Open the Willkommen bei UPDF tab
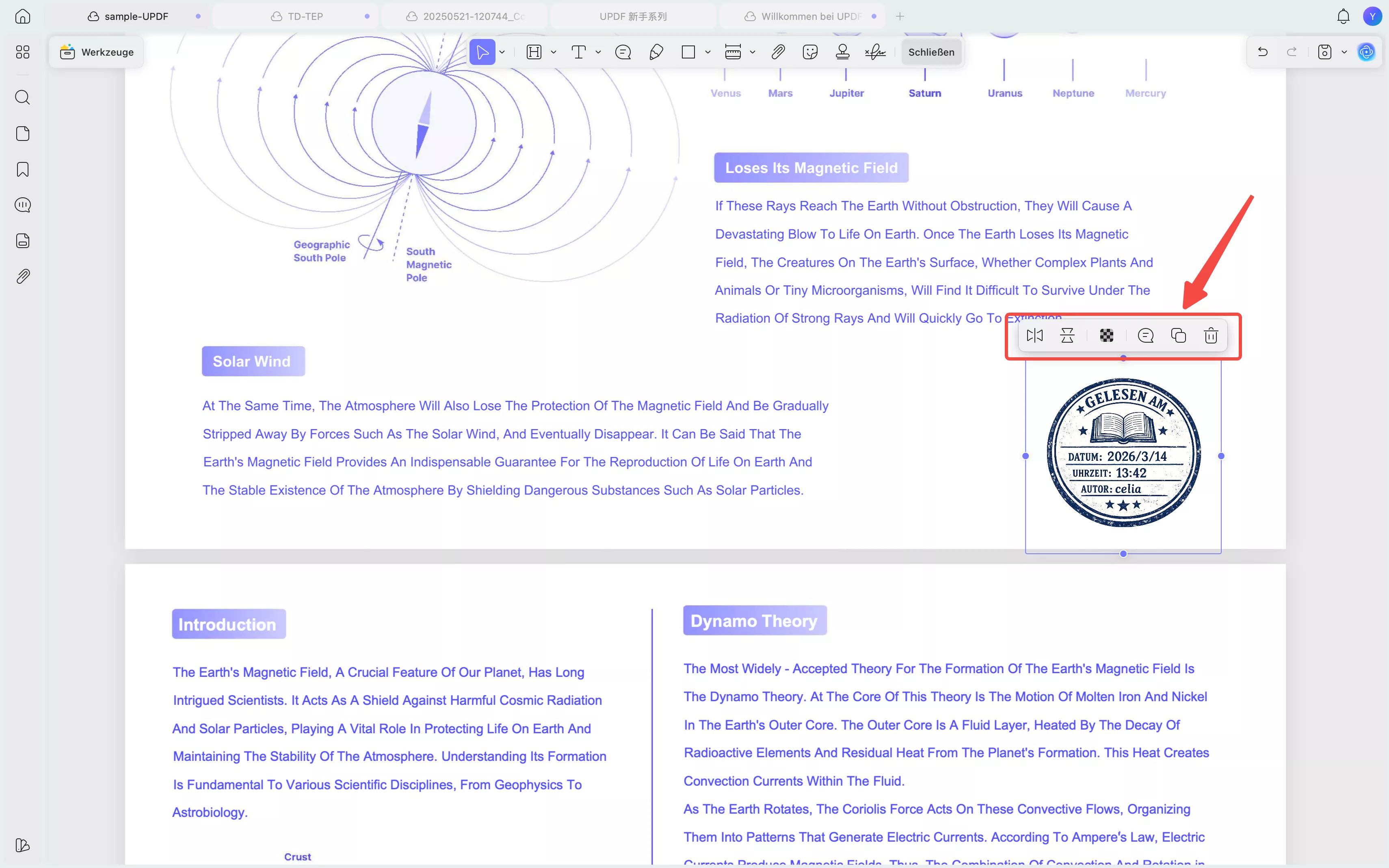The height and width of the screenshot is (868, 1389). click(809, 16)
